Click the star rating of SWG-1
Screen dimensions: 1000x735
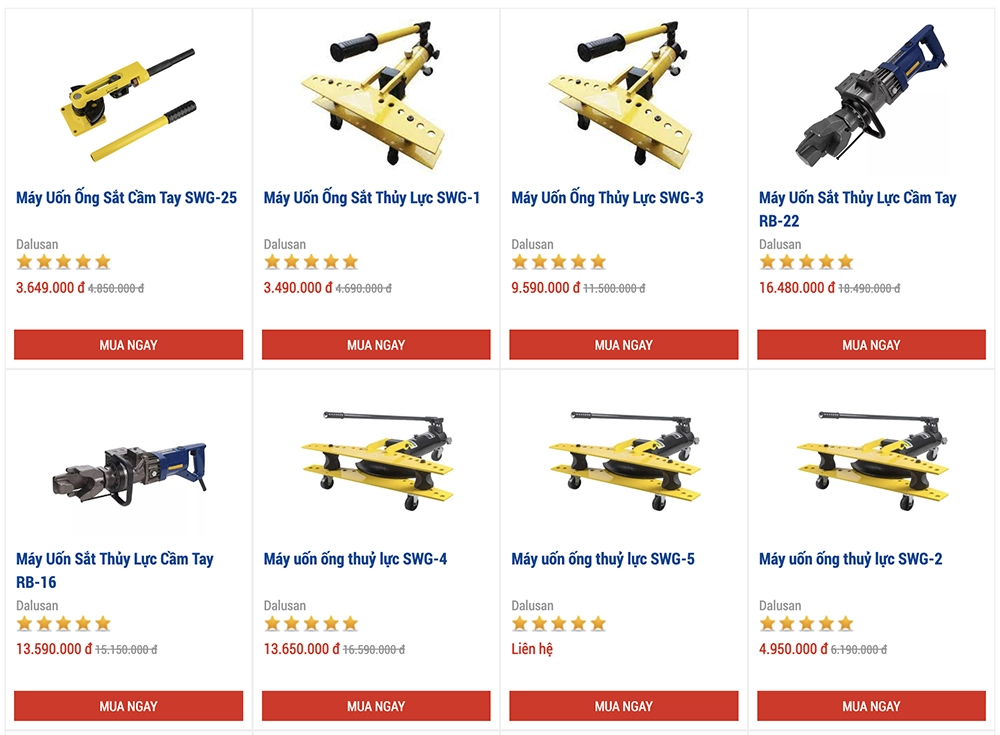(311, 262)
